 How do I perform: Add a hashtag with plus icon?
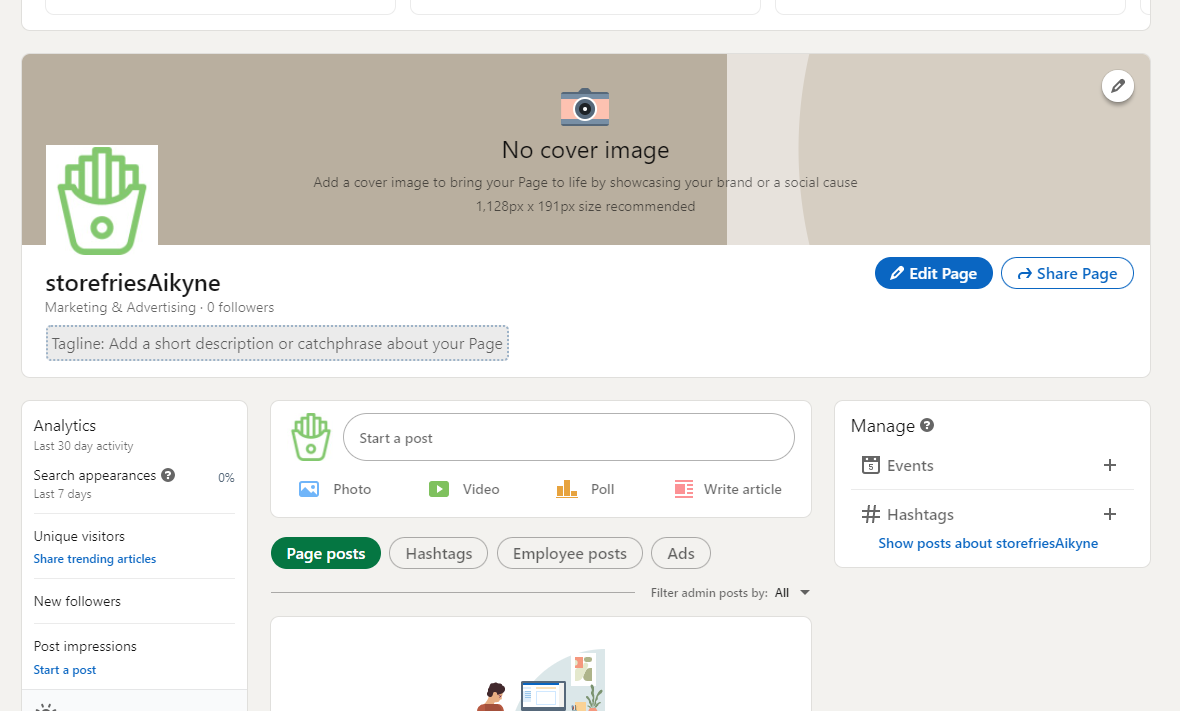(x=1109, y=514)
